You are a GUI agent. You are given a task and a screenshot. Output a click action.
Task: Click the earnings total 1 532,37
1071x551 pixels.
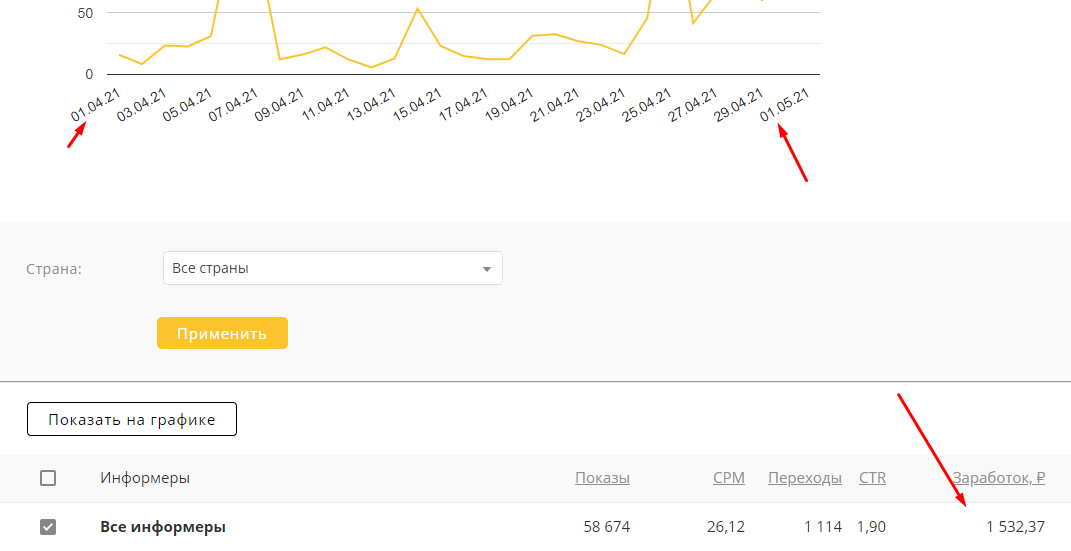pos(1015,527)
